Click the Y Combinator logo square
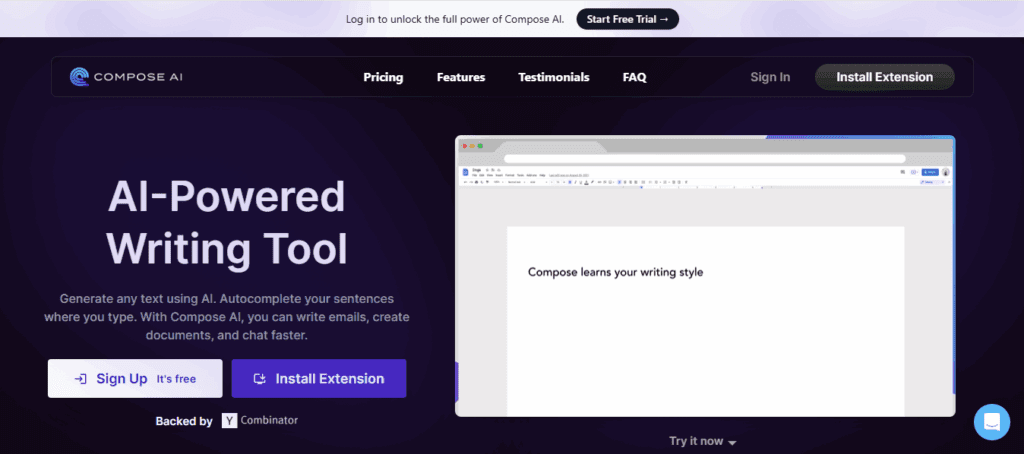The width and height of the screenshot is (1024, 454). coord(229,421)
